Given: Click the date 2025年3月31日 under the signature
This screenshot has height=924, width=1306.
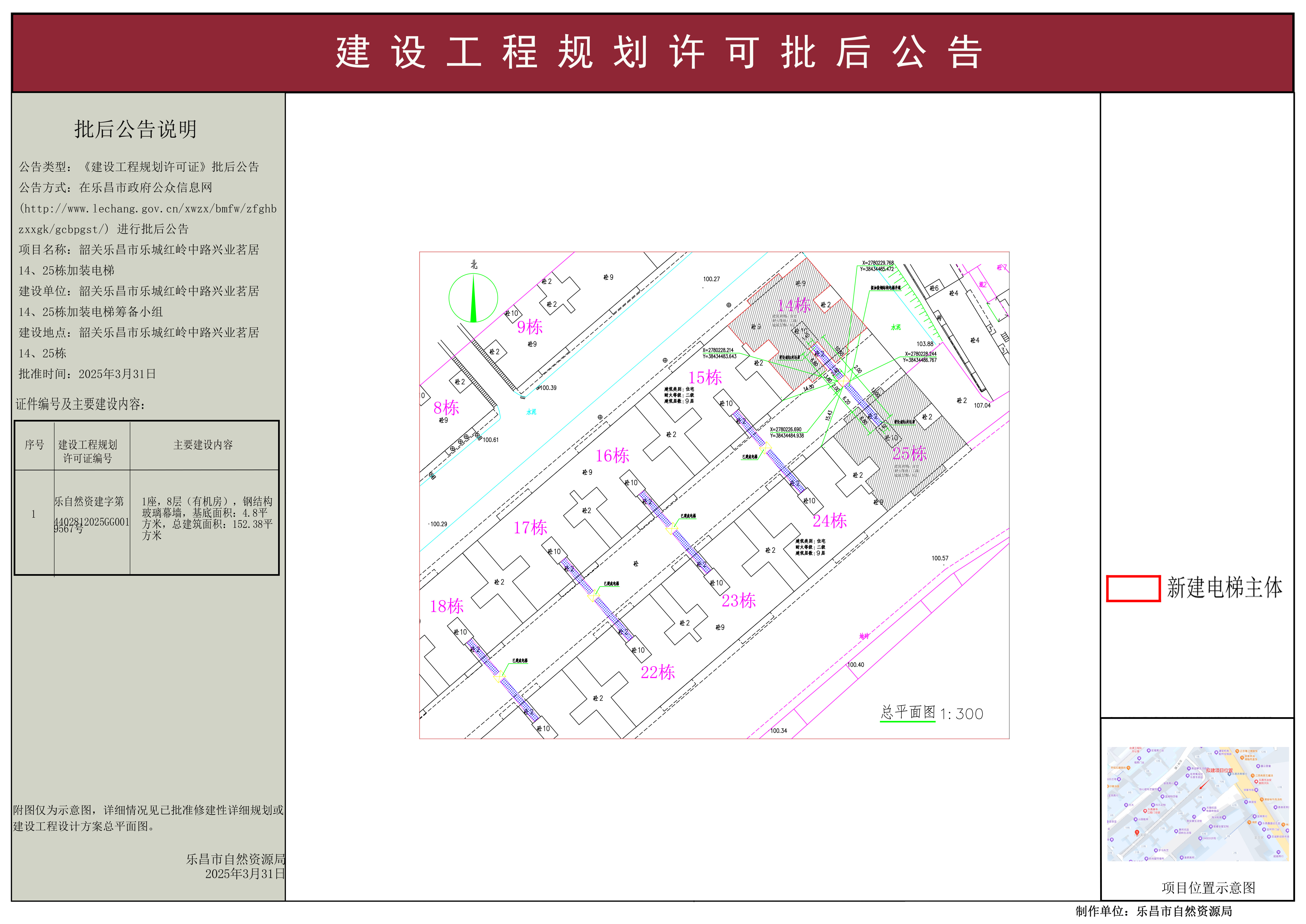Looking at the screenshot, I should click(245, 874).
